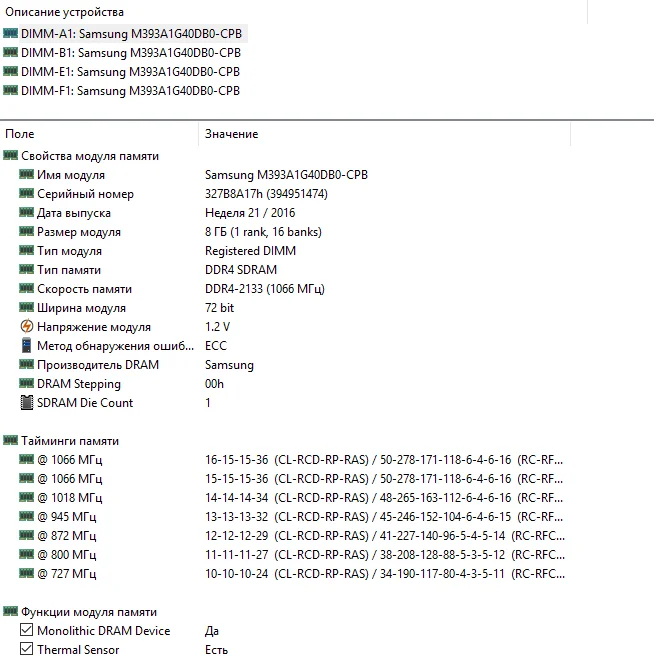Click the icon beside 'Серийный номер'
Viewport: 654px width, 671px height.
pos(26,193)
